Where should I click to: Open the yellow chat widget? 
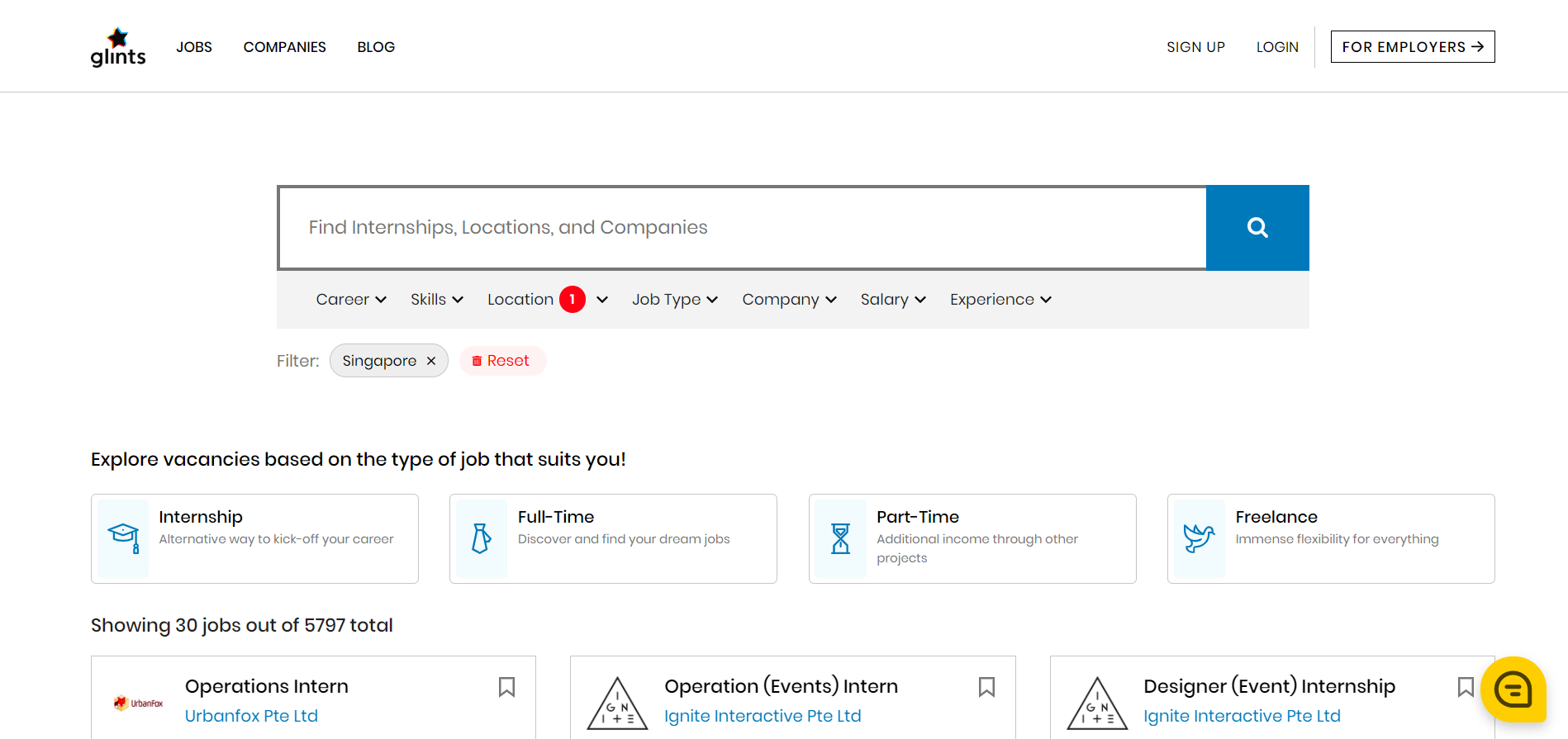1513,689
